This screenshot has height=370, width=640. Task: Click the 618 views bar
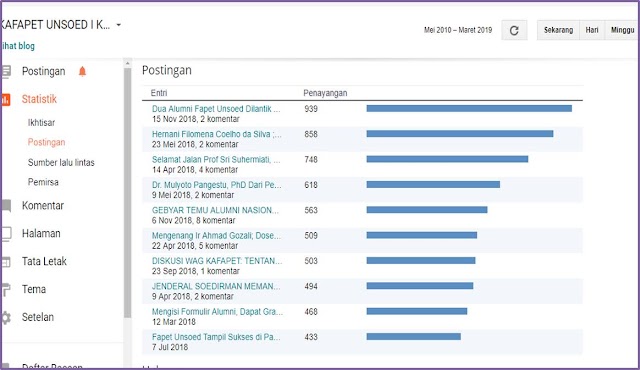(433, 184)
